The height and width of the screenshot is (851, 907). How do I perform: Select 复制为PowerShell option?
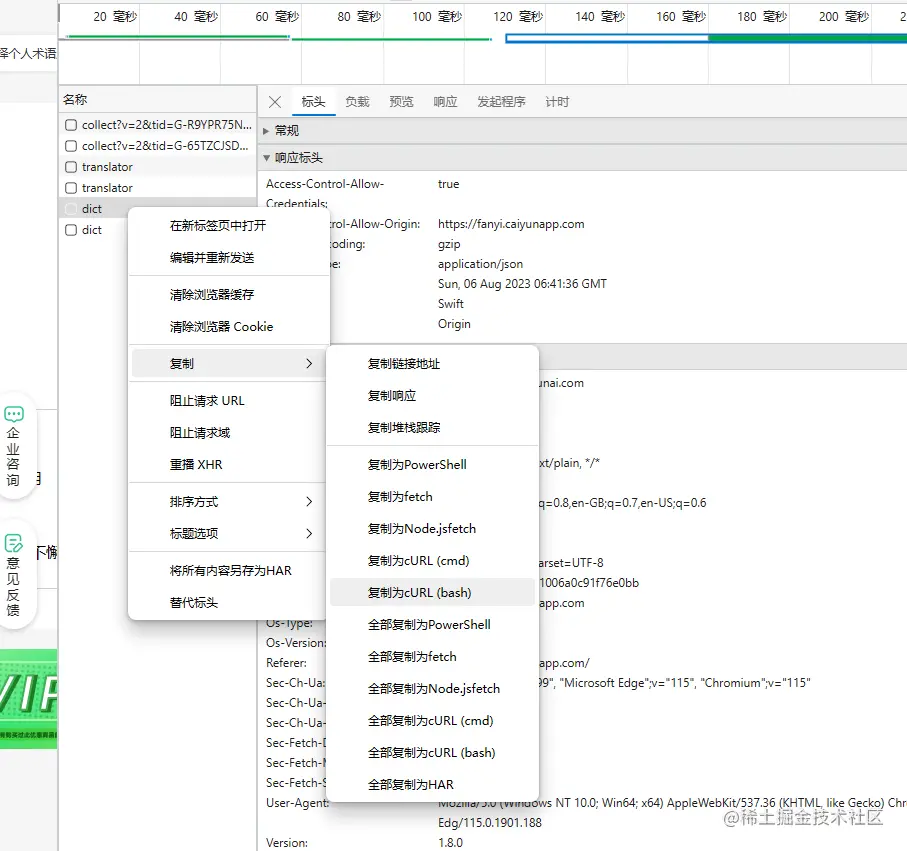point(432,465)
